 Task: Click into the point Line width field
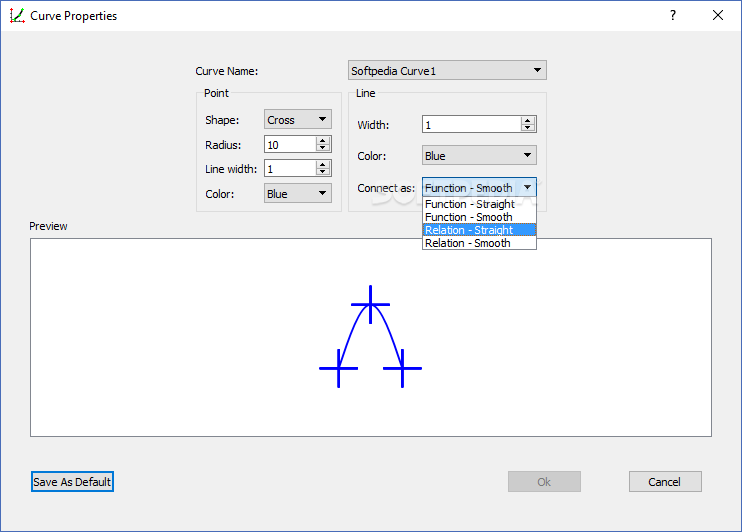click(291, 168)
